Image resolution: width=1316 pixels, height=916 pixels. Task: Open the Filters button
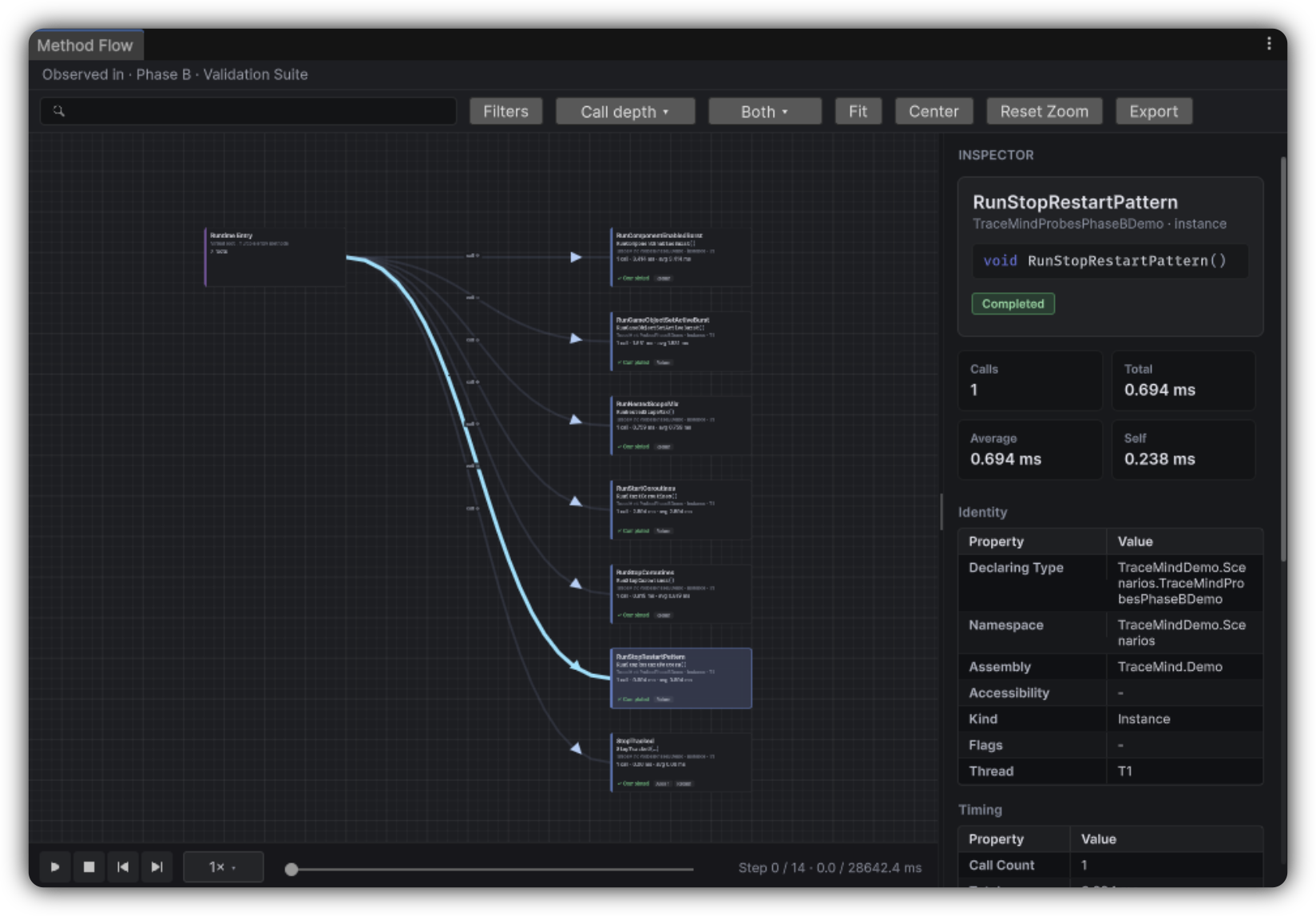click(x=505, y=112)
